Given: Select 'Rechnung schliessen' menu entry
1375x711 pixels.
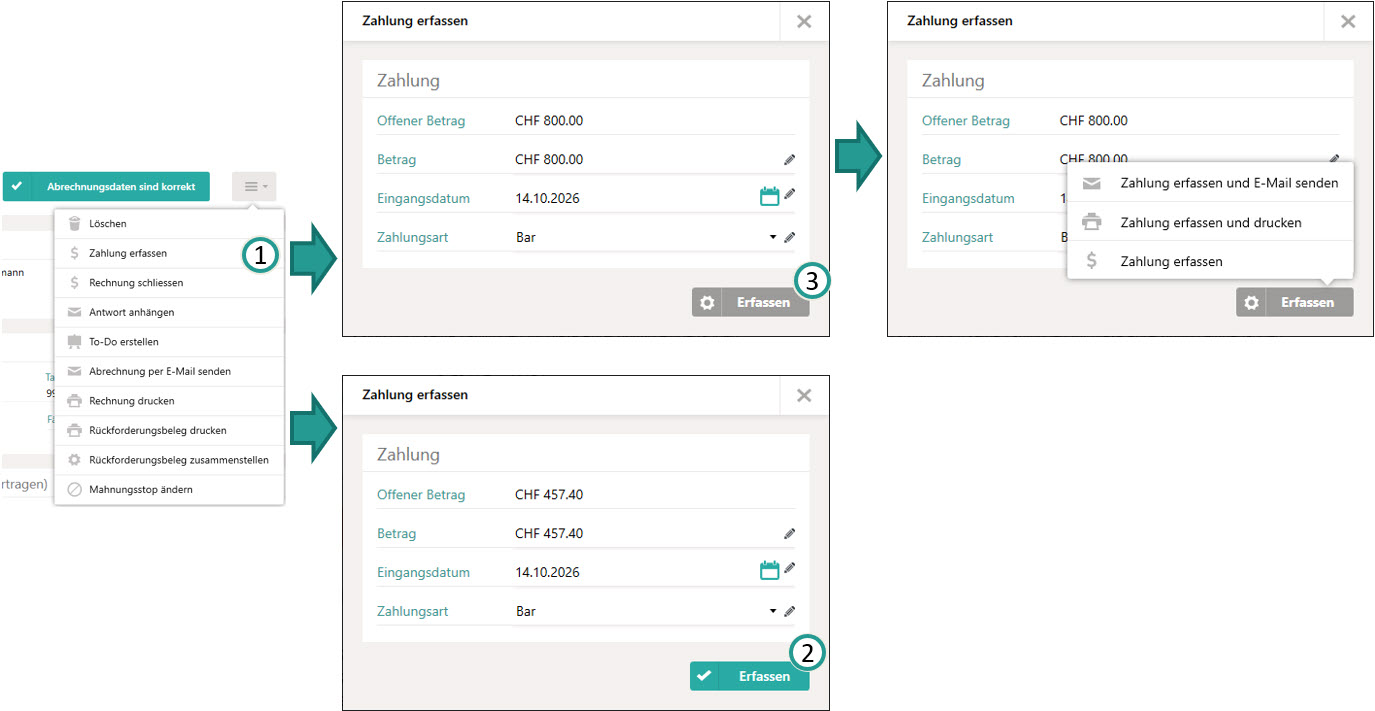Looking at the screenshot, I should (169, 283).
